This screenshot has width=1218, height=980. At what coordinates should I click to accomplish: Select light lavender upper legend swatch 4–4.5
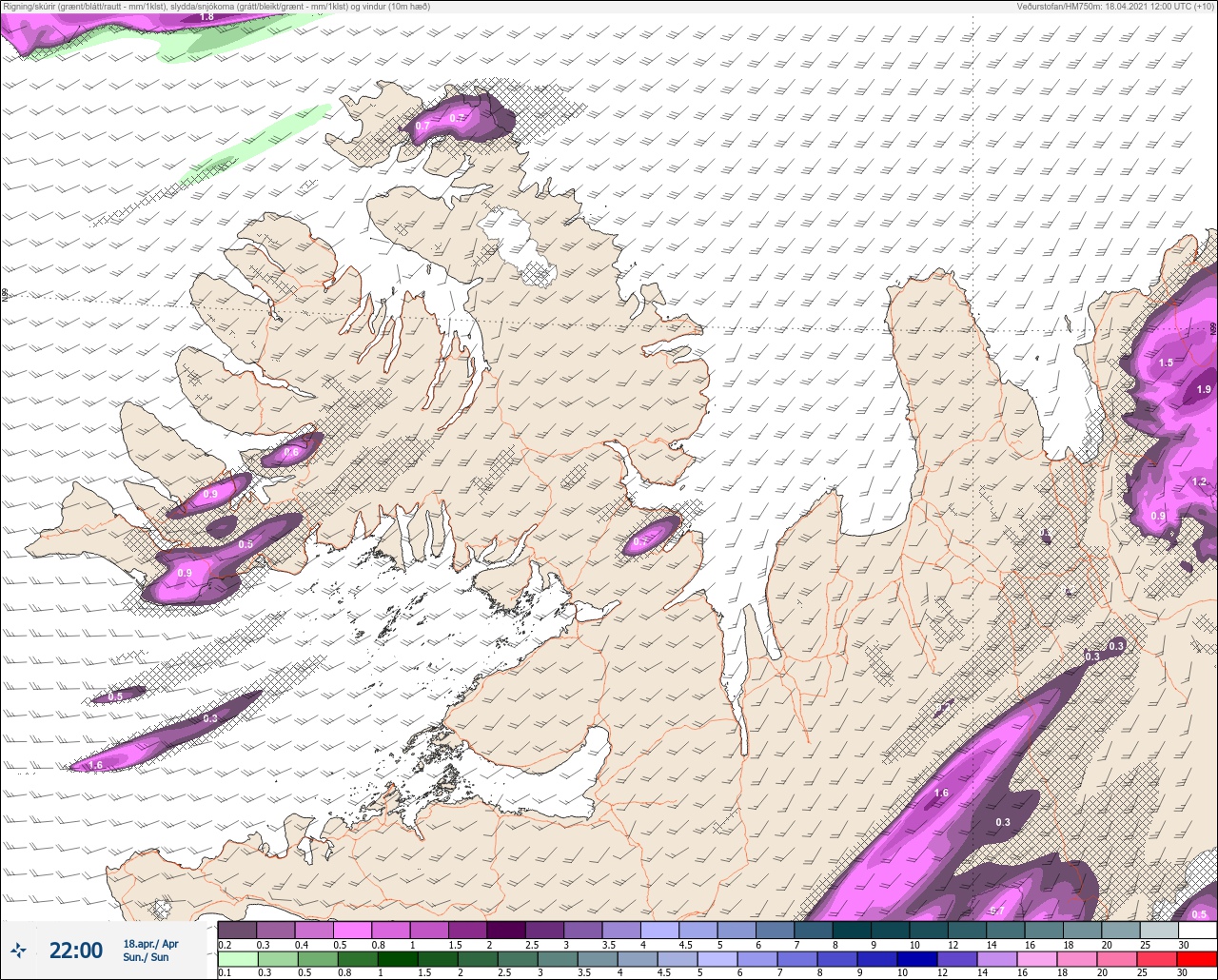coord(659,930)
